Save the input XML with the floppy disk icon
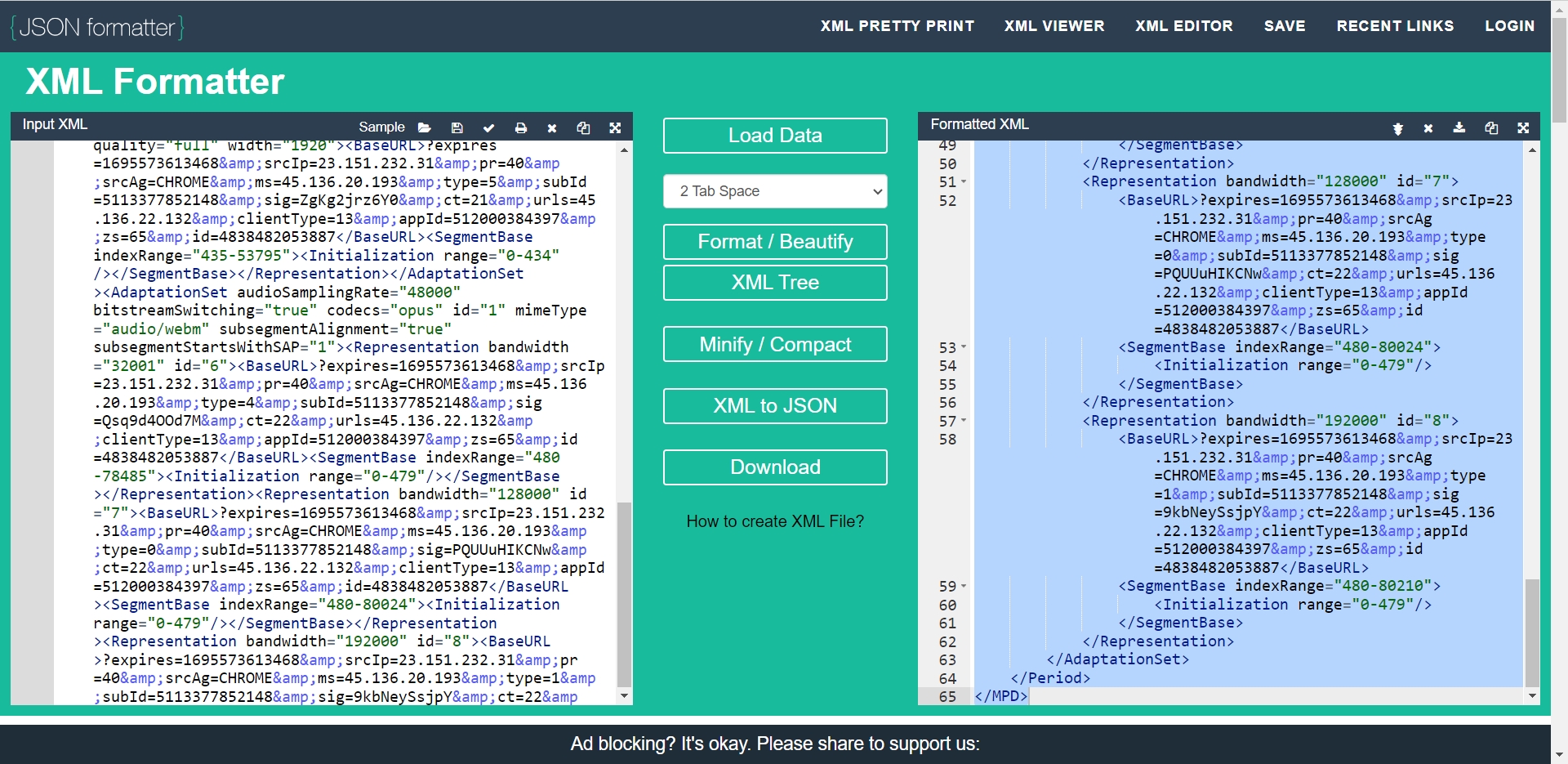 click(x=457, y=127)
